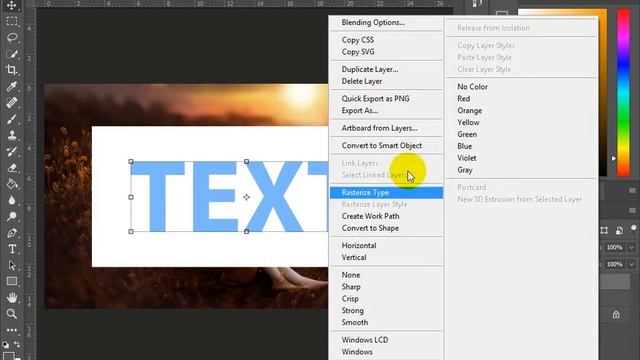Choose Create Work Path entry
This screenshot has height=360, width=640.
click(x=370, y=216)
